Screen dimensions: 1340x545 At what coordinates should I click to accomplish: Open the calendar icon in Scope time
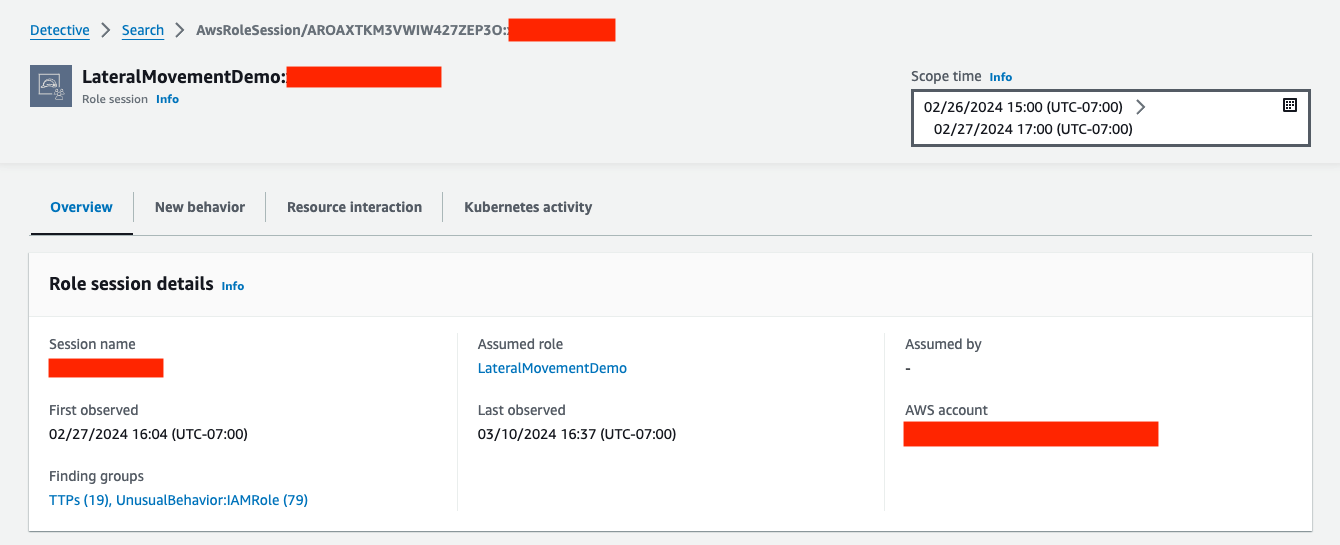[1289, 105]
